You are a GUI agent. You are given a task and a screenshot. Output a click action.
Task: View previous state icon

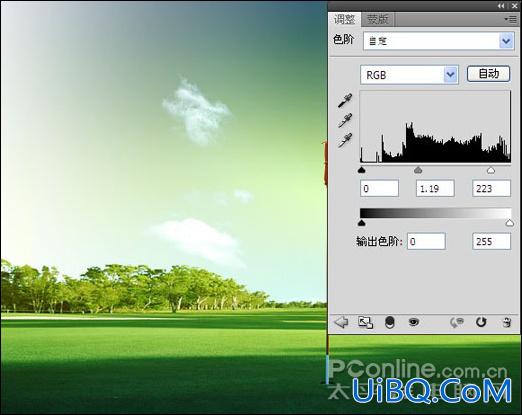(457, 322)
